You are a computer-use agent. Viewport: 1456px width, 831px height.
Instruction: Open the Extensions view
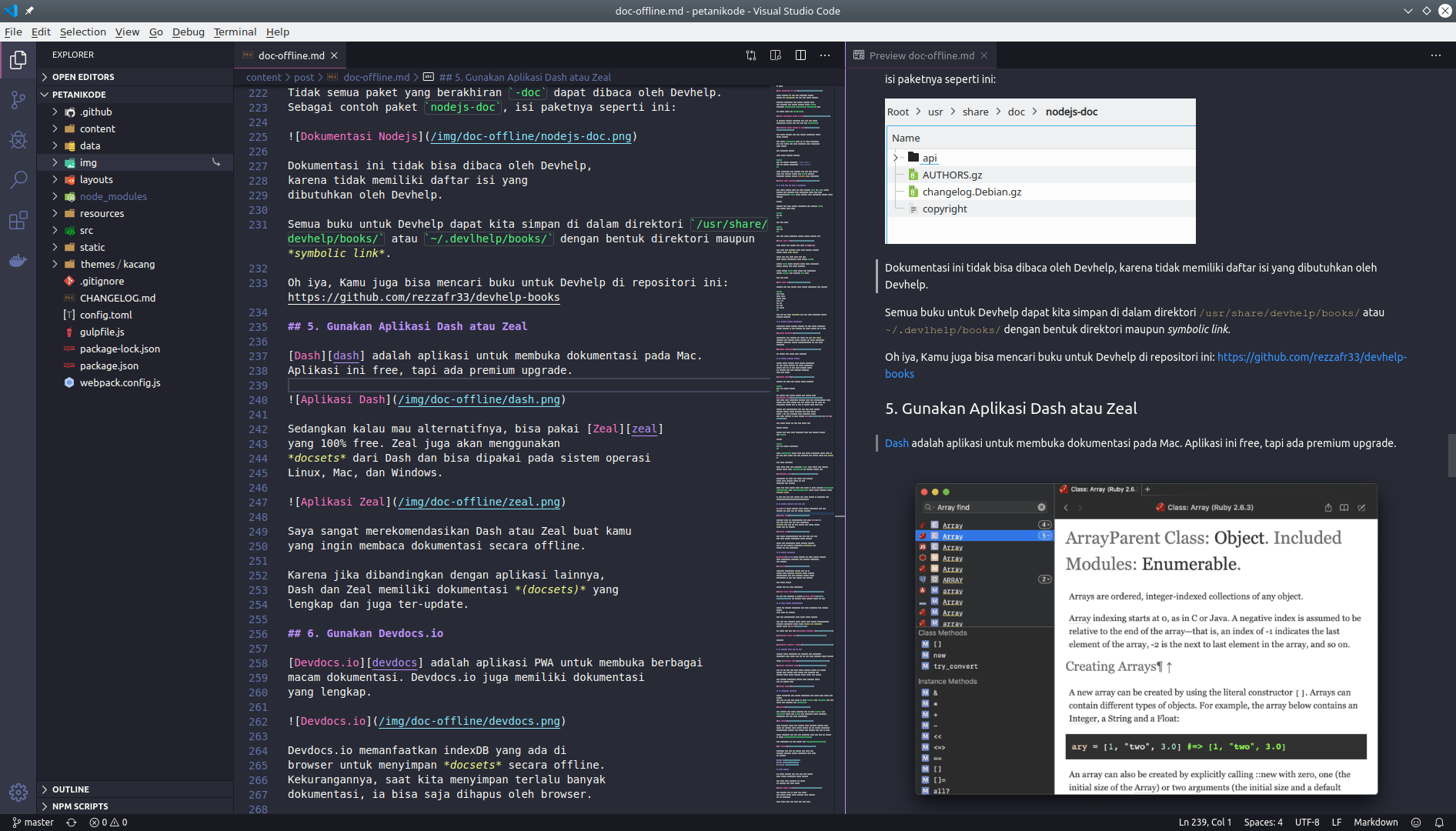click(18, 220)
